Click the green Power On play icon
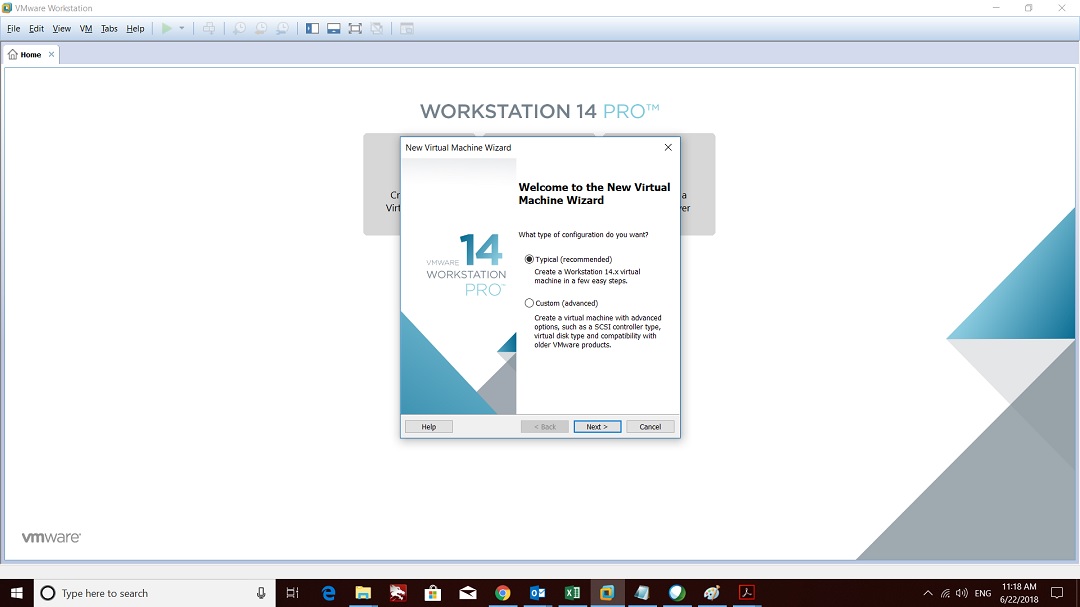The width and height of the screenshot is (1080, 607). pos(166,28)
